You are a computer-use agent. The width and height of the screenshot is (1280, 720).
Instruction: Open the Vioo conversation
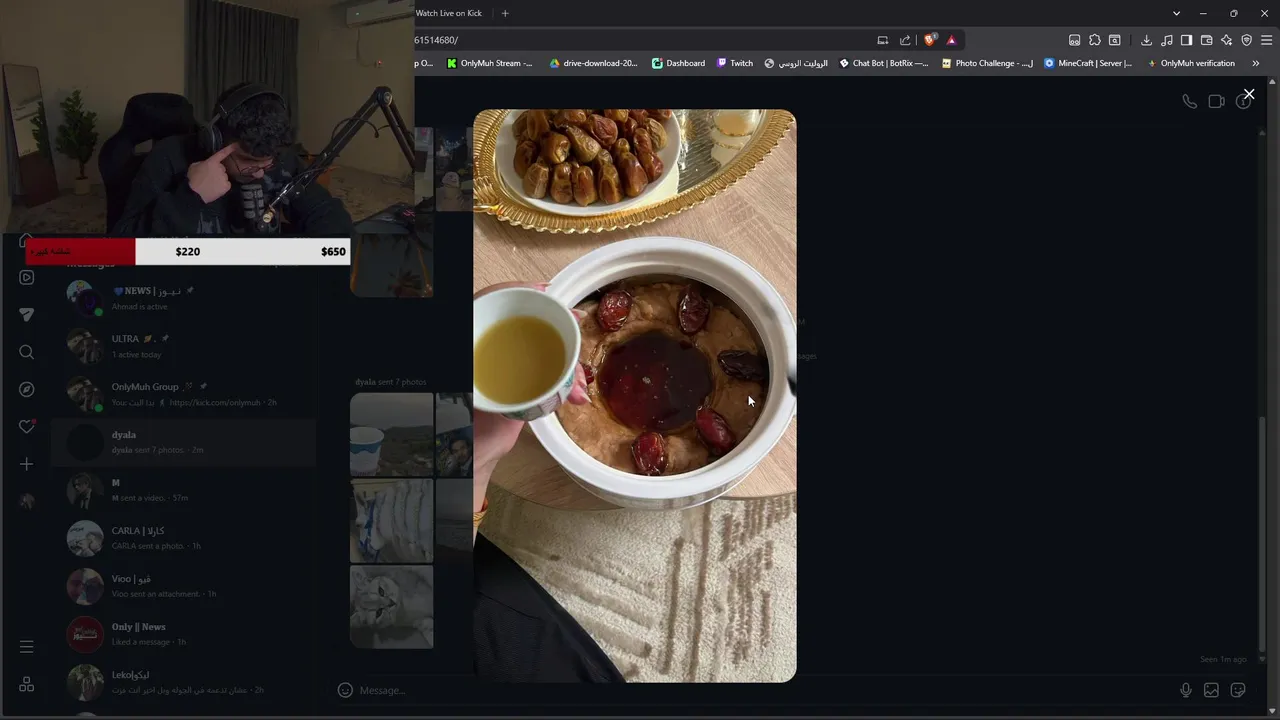coord(185,586)
